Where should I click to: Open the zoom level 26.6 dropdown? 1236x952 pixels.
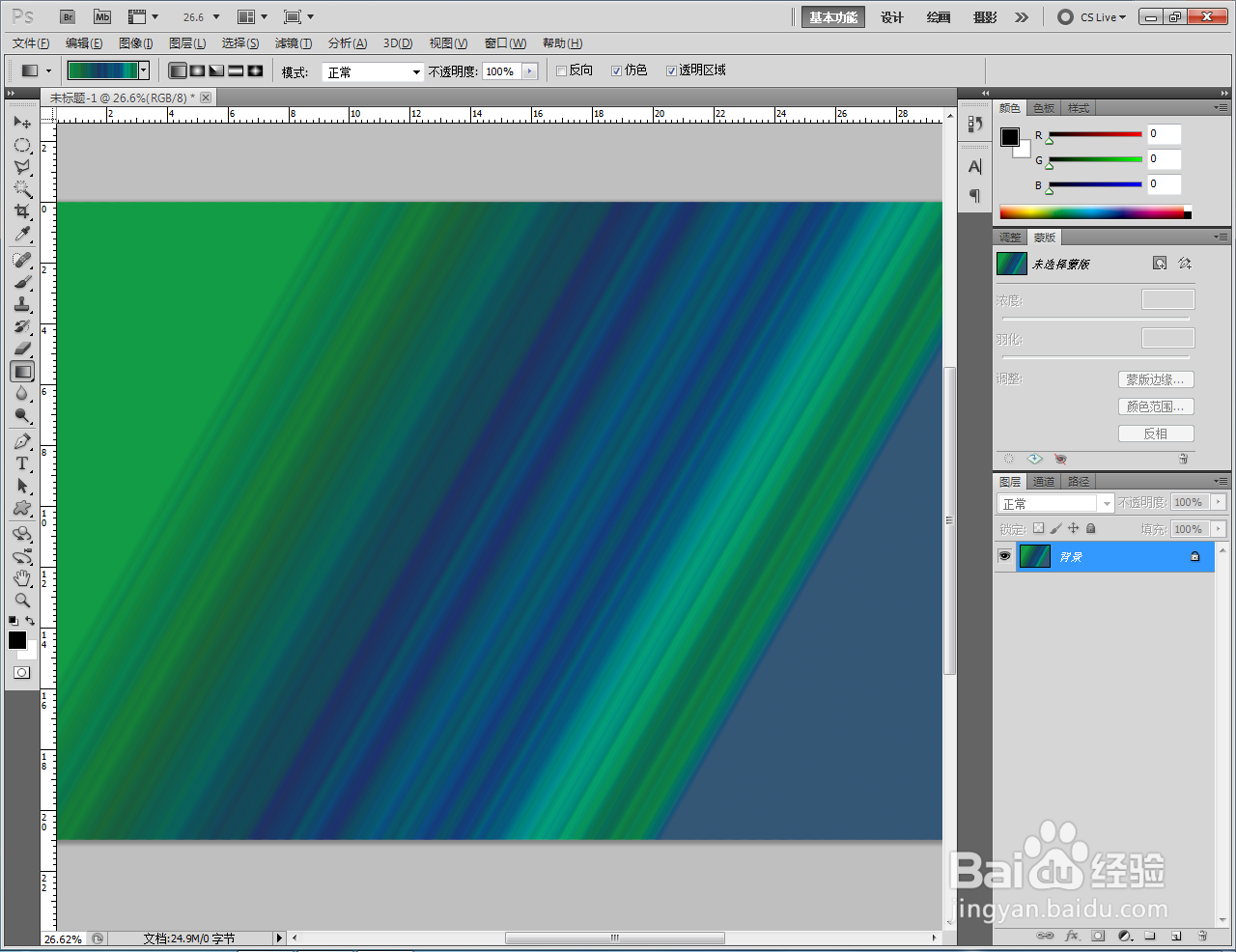point(216,17)
